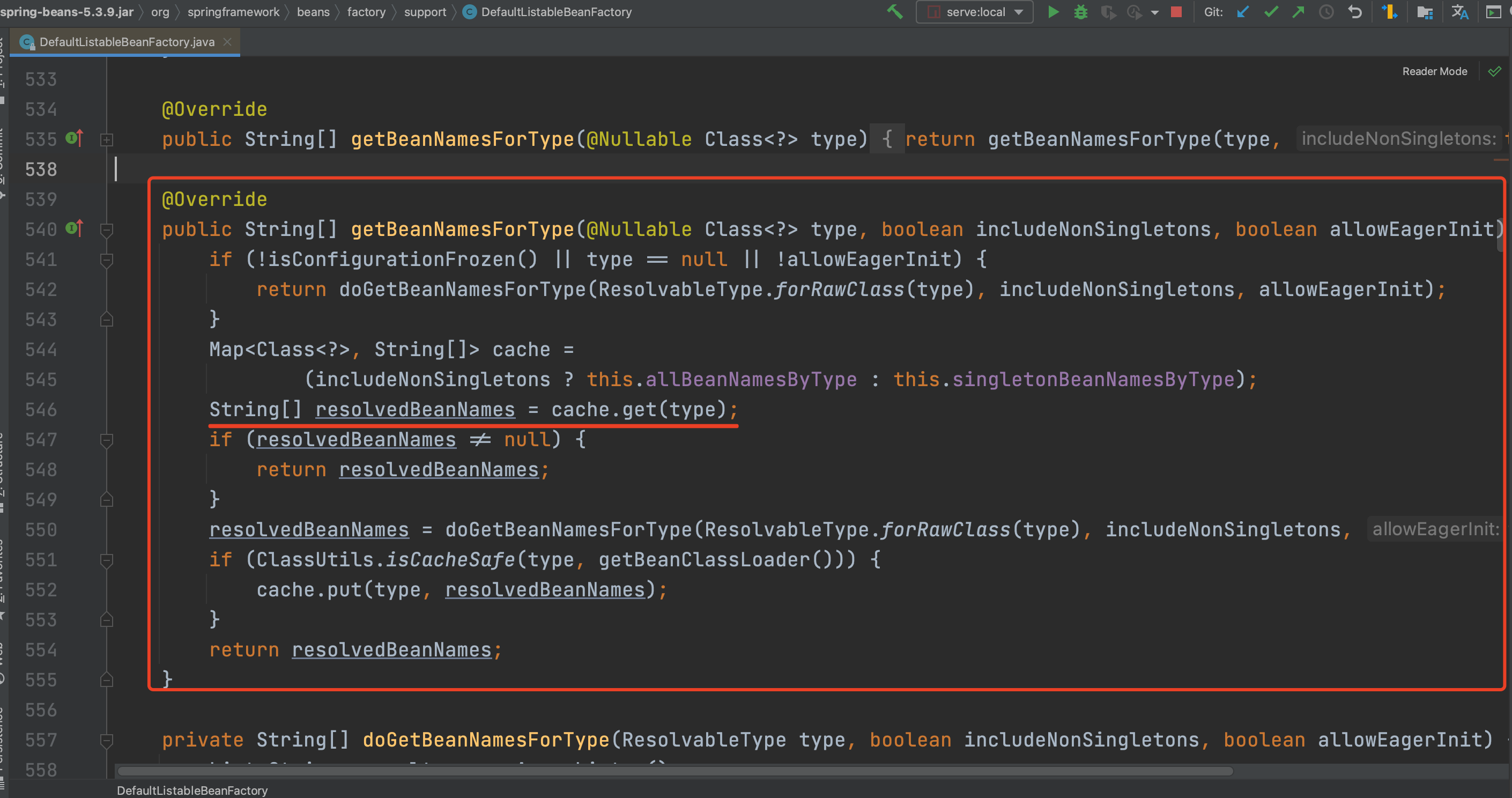Viewport: 1512px width, 798px height.
Task: Open Git history with the clock icon
Action: click(1326, 12)
